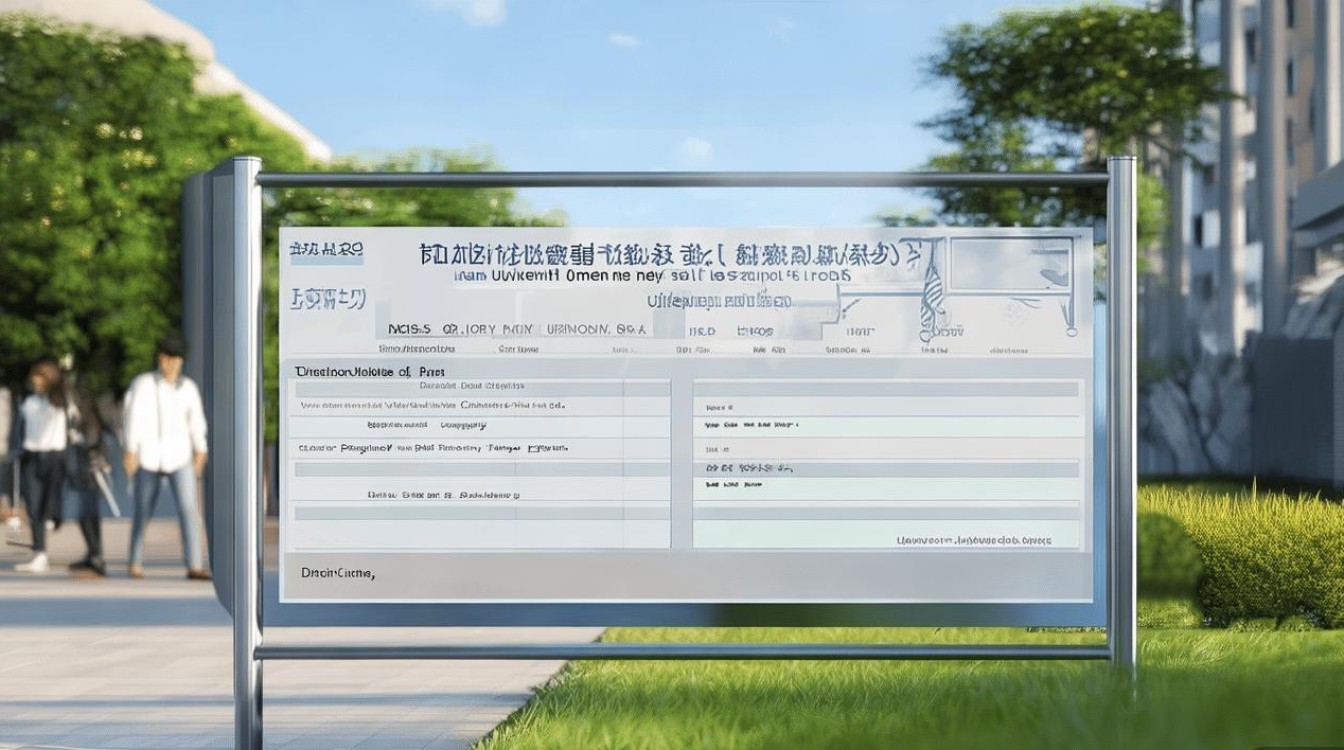Open the photo frame at top right corner
This screenshot has width=1344, height=750.
point(1010,265)
